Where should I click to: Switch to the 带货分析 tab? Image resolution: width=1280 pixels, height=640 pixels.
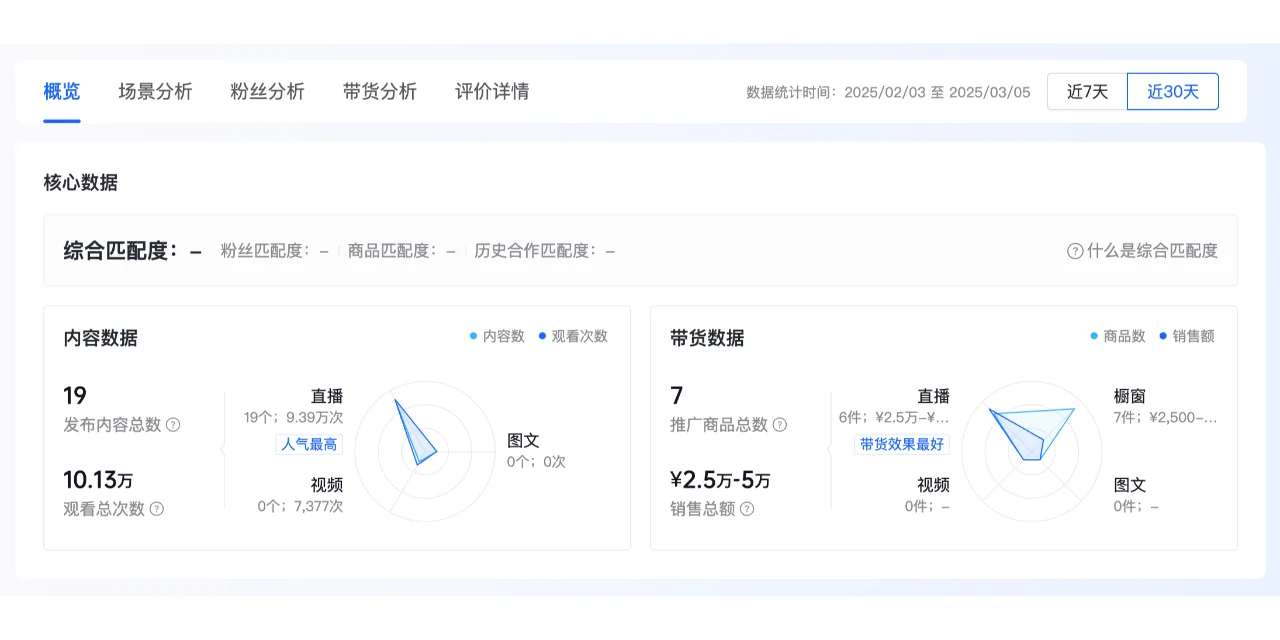pos(379,91)
